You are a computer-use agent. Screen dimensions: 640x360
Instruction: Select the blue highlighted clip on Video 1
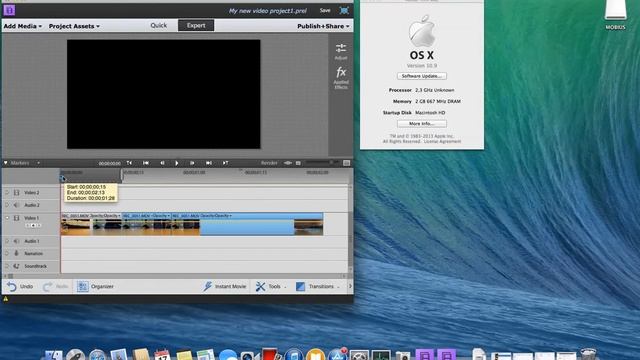[247, 225]
